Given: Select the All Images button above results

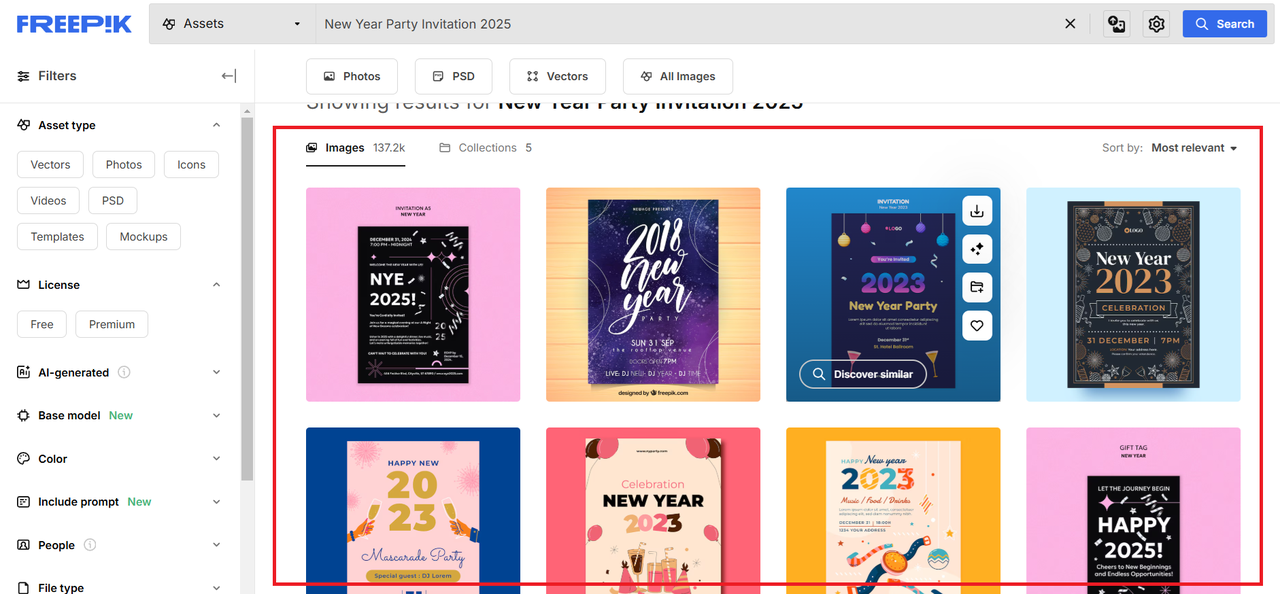Looking at the screenshot, I should click(x=677, y=76).
